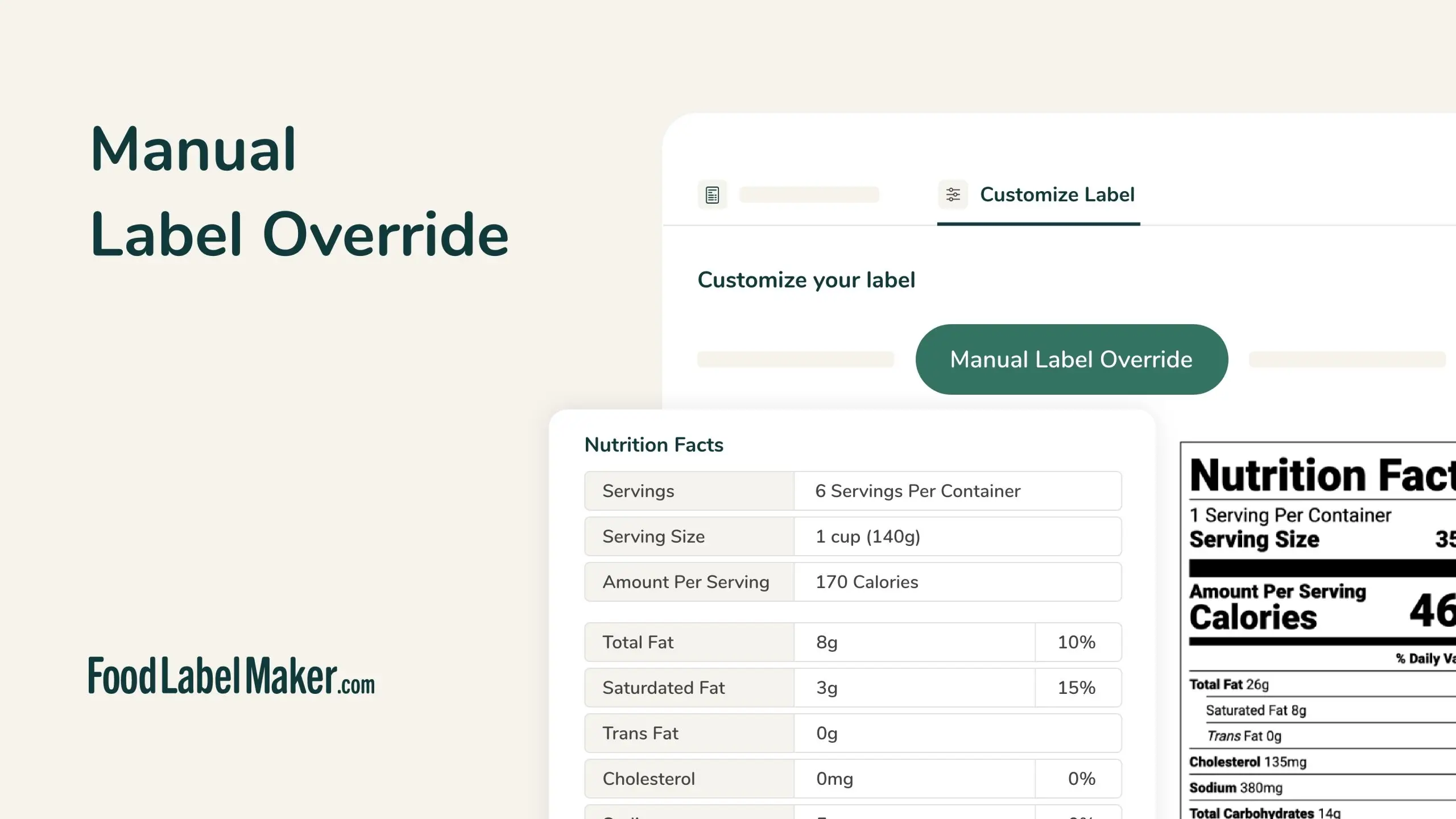This screenshot has width=1456, height=819.
Task: Switch to the Customize Label tab
Action: pyautogui.click(x=1057, y=195)
